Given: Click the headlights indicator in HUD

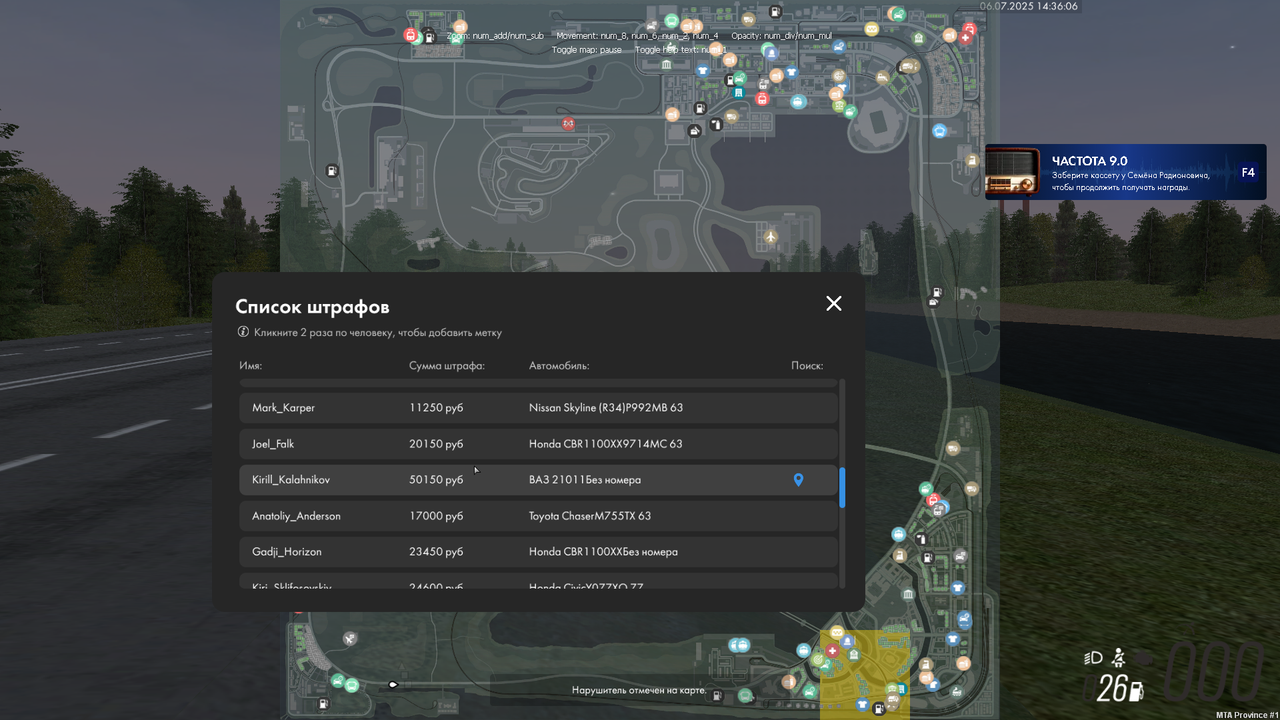Looking at the screenshot, I should (1093, 658).
